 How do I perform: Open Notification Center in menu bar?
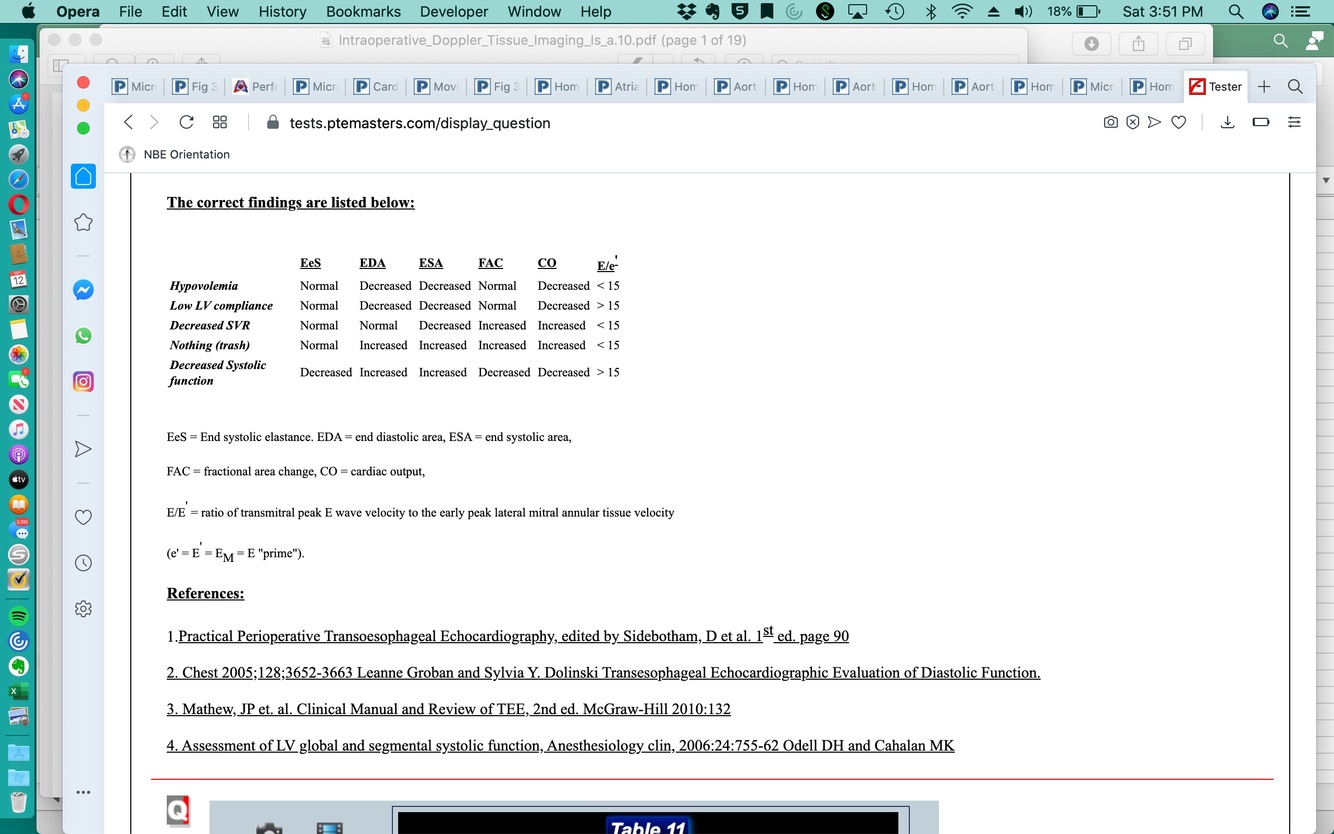coord(1300,11)
